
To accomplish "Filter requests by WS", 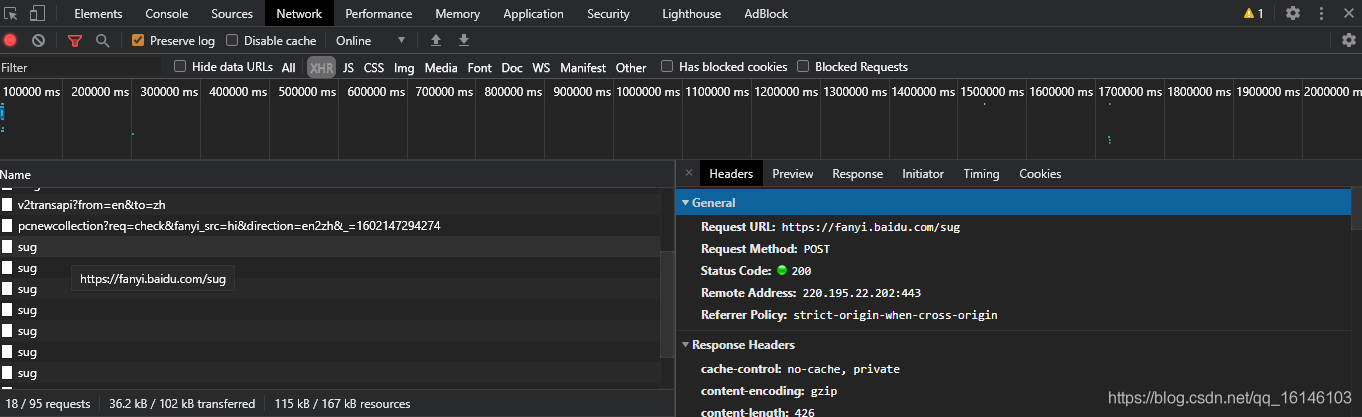I will pos(541,68).
